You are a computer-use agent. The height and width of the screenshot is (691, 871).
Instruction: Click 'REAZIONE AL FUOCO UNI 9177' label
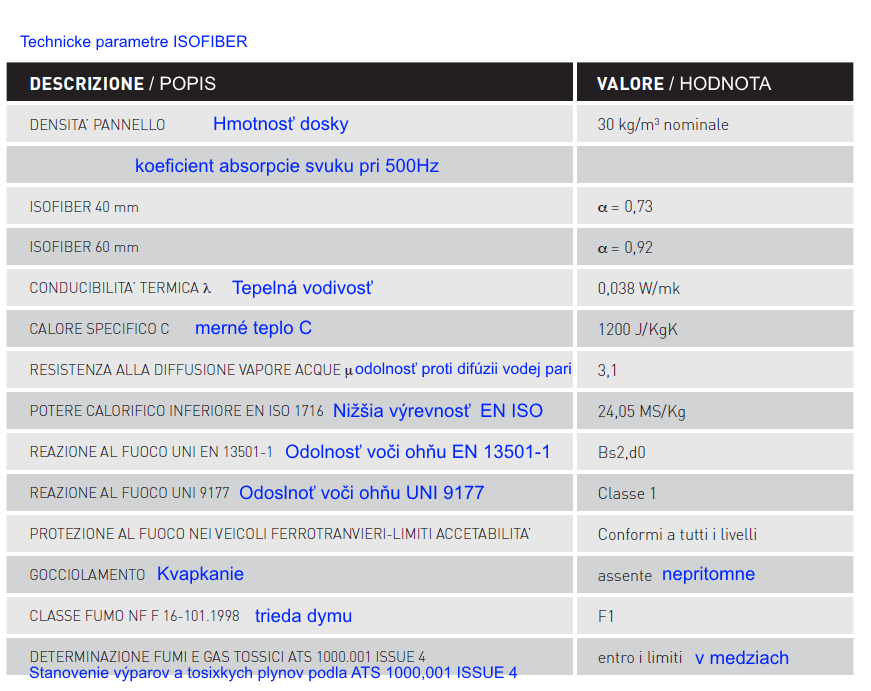pos(129,493)
